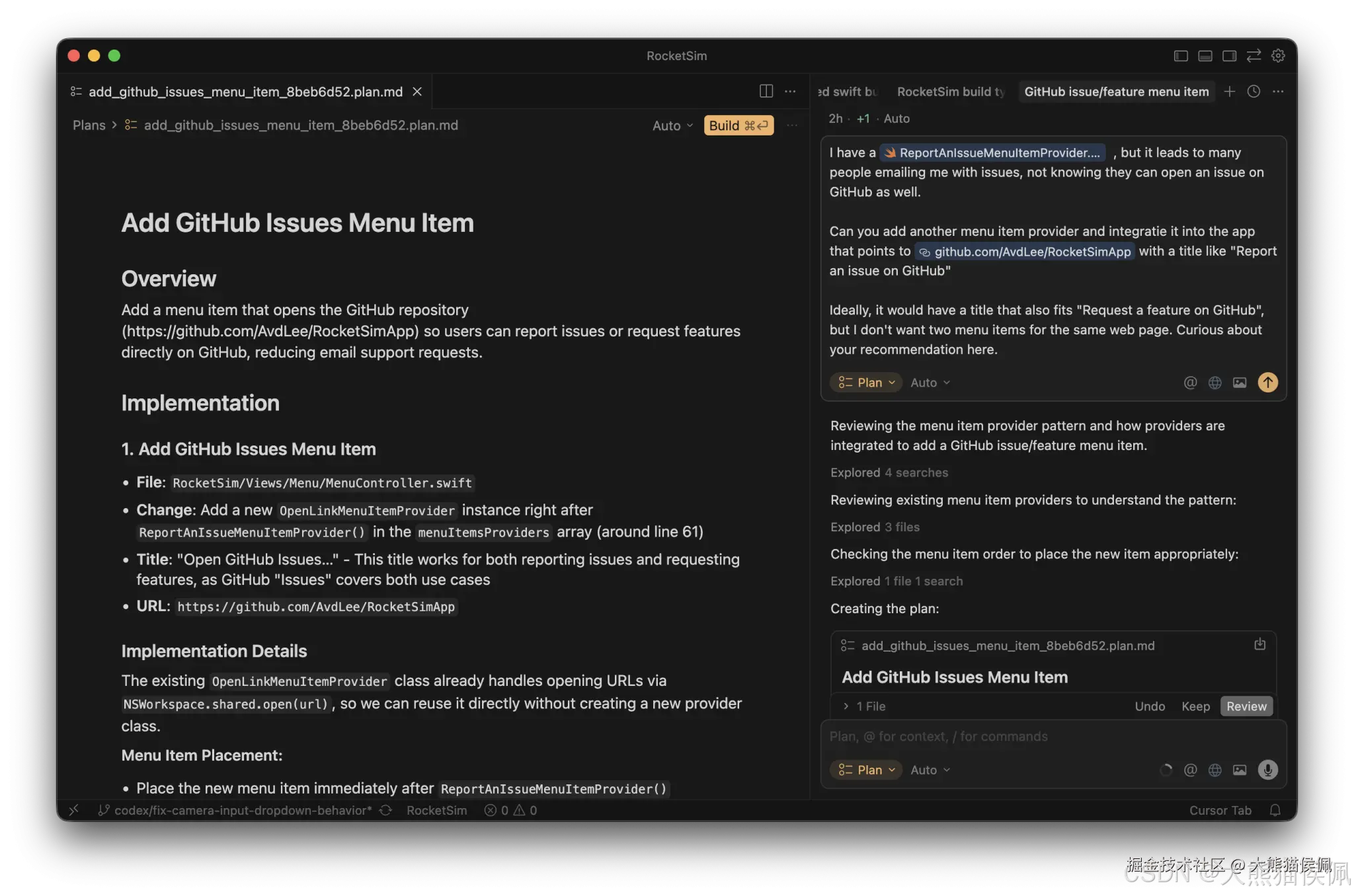Click the sync changes icon in status bar
This screenshot has height=896, width=1354.
[385, 810]
